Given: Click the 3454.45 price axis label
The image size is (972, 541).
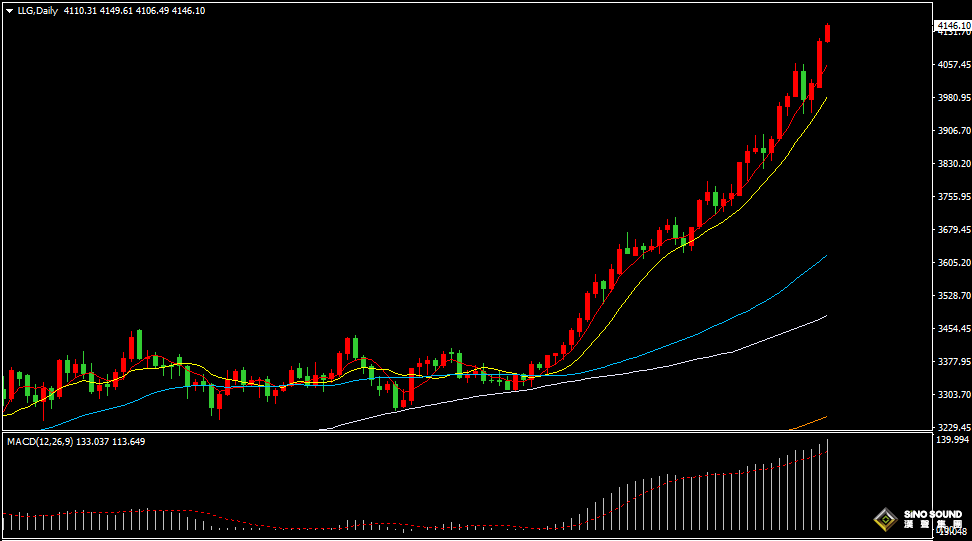Looking at the screenshot, I should [953, 328].
